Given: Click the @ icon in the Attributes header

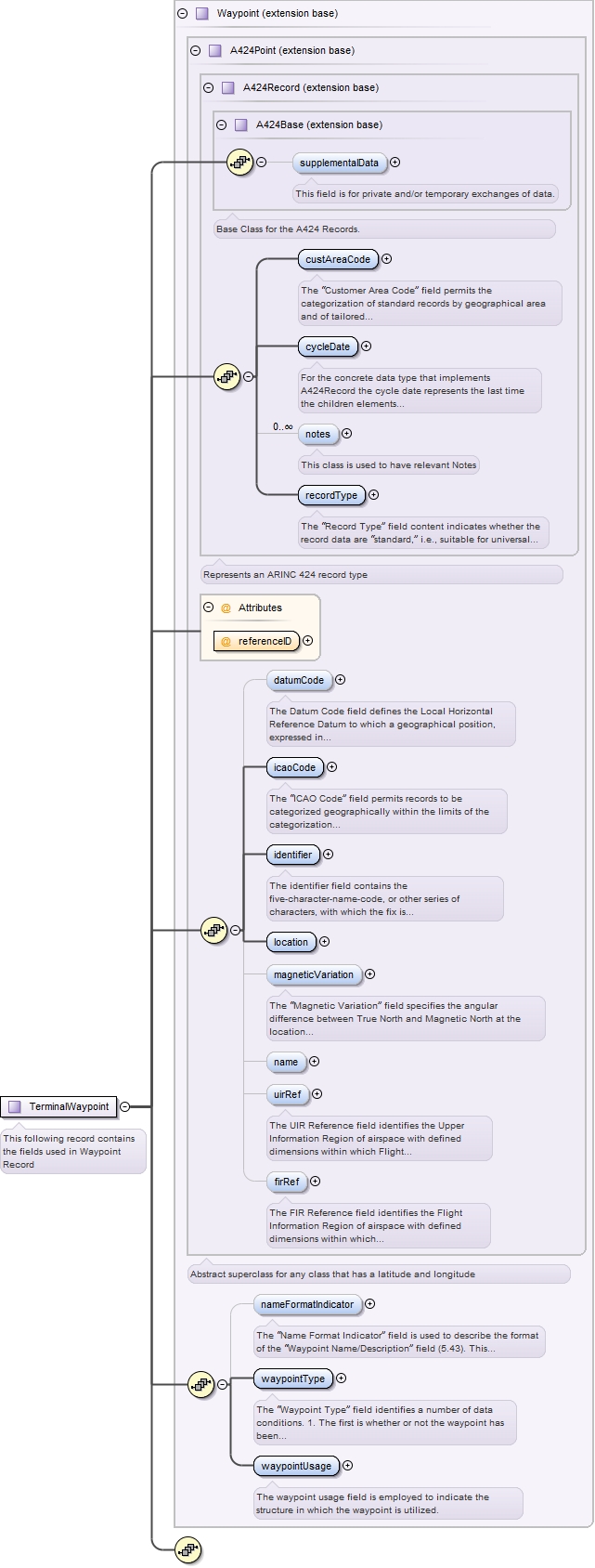Looking at the screenshot, I should [226, 608].
